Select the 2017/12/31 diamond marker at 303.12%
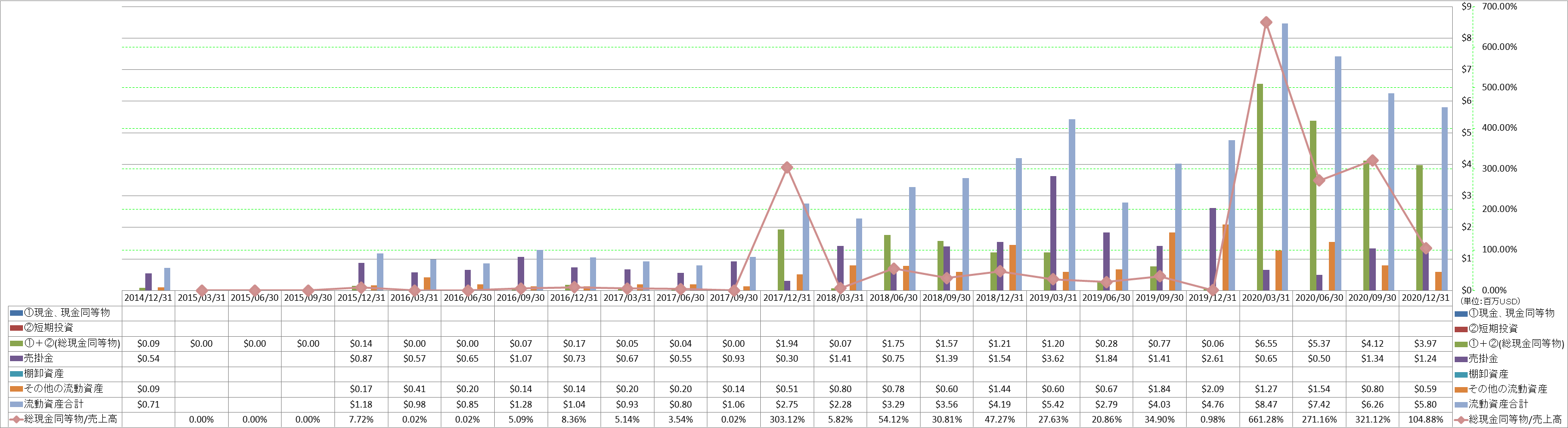 786,167
